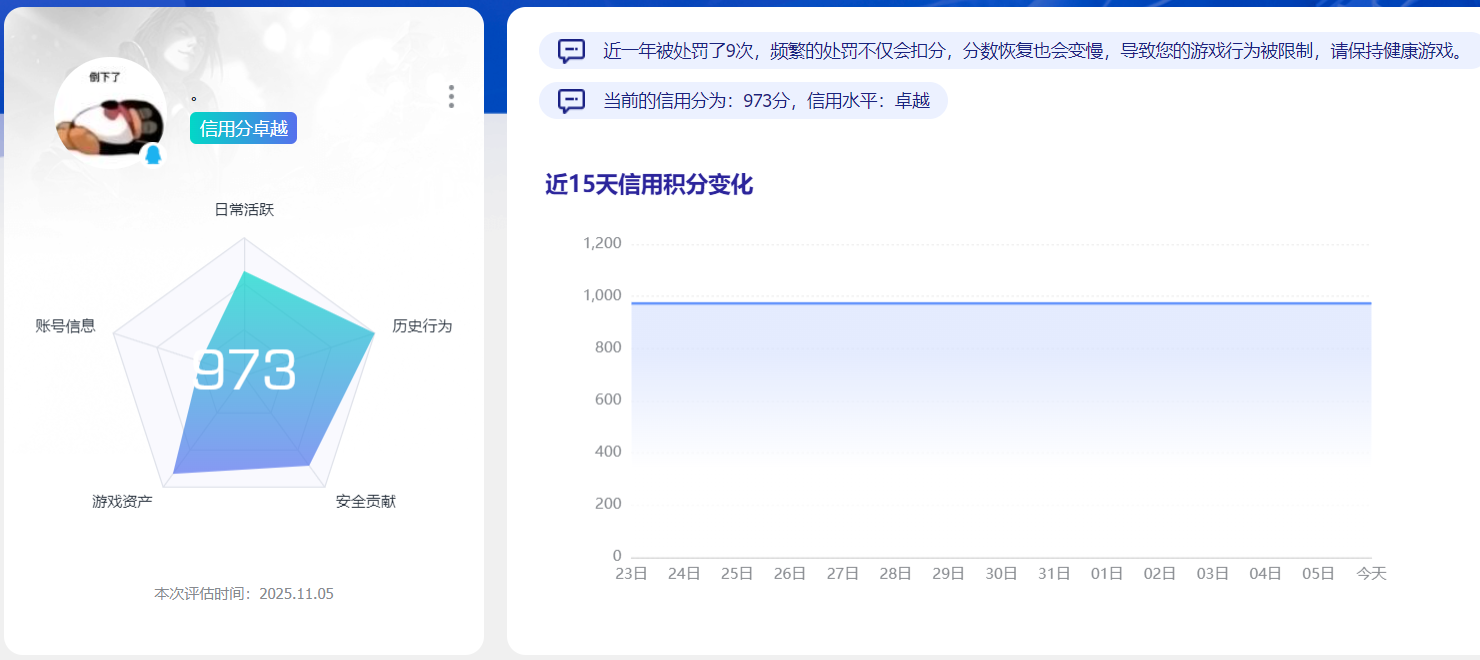Click the chat icon beside punishment notice
This screenshot has width=1480, height=660.
[571, 51]
